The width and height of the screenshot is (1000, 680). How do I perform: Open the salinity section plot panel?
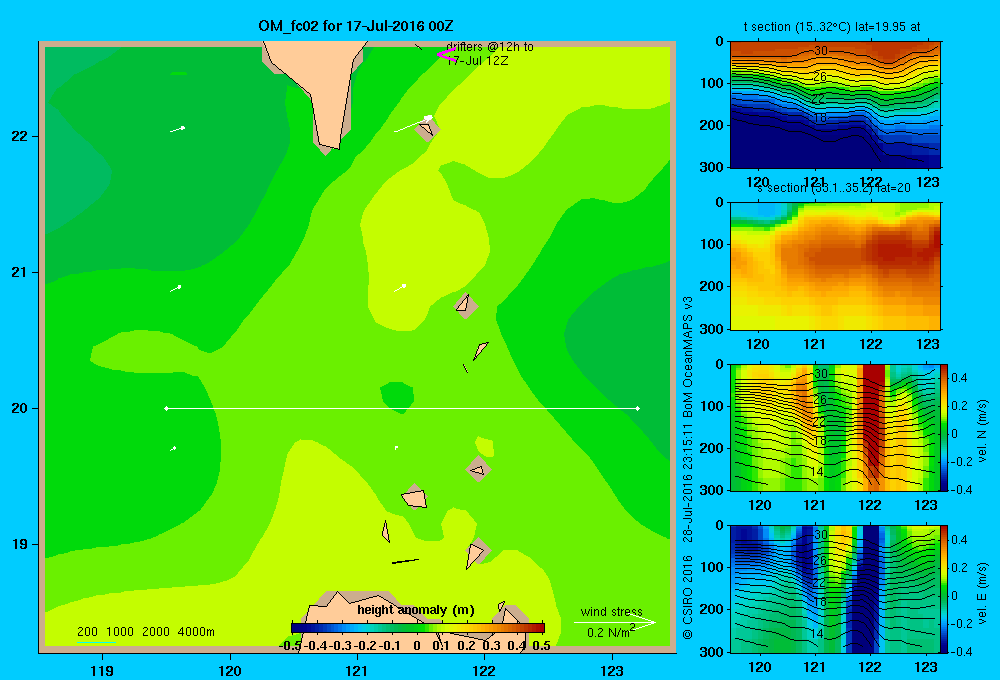pyautogui.click(x=835, y=265)
